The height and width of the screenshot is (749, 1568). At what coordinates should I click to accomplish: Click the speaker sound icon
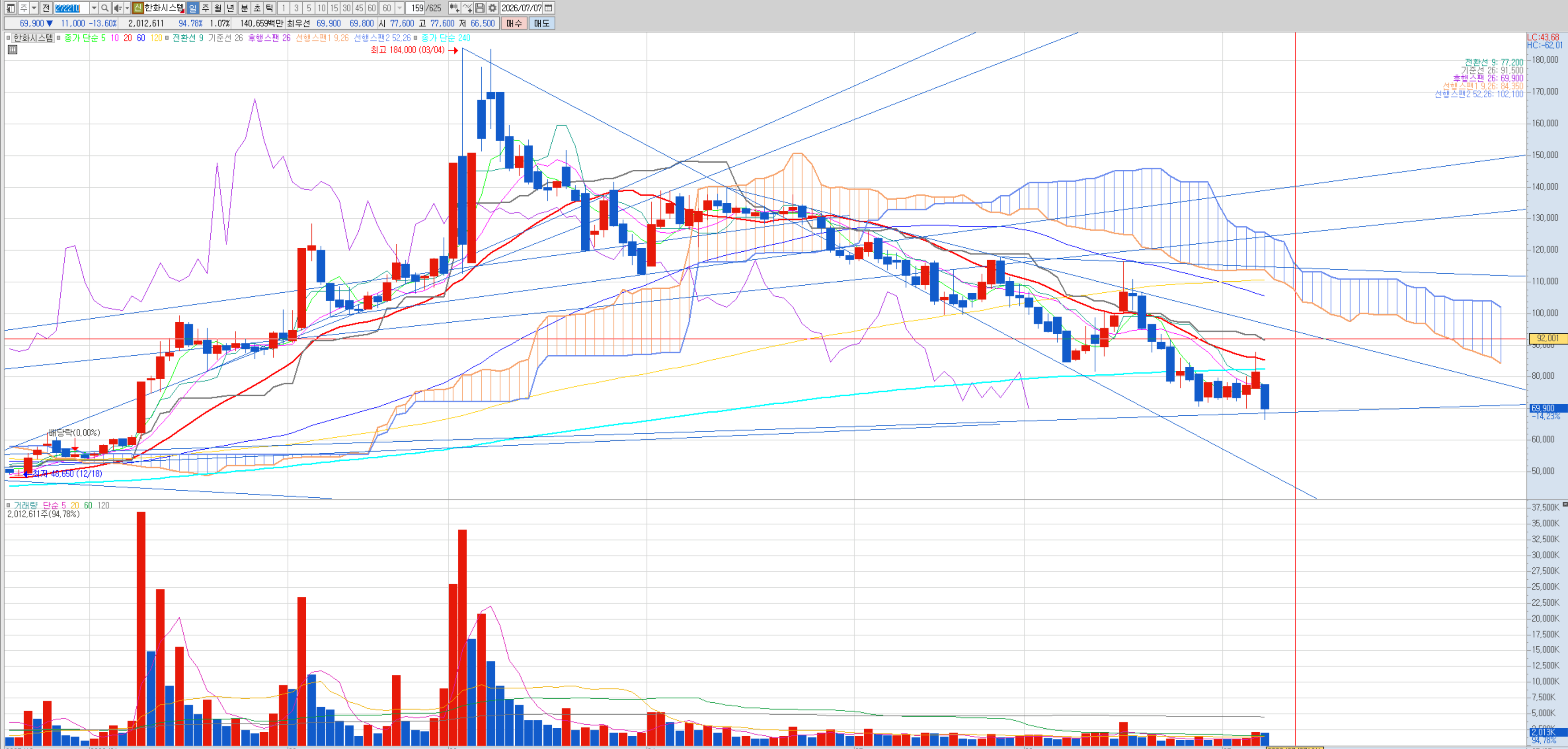pyautogui.click(x=118, y=8)
